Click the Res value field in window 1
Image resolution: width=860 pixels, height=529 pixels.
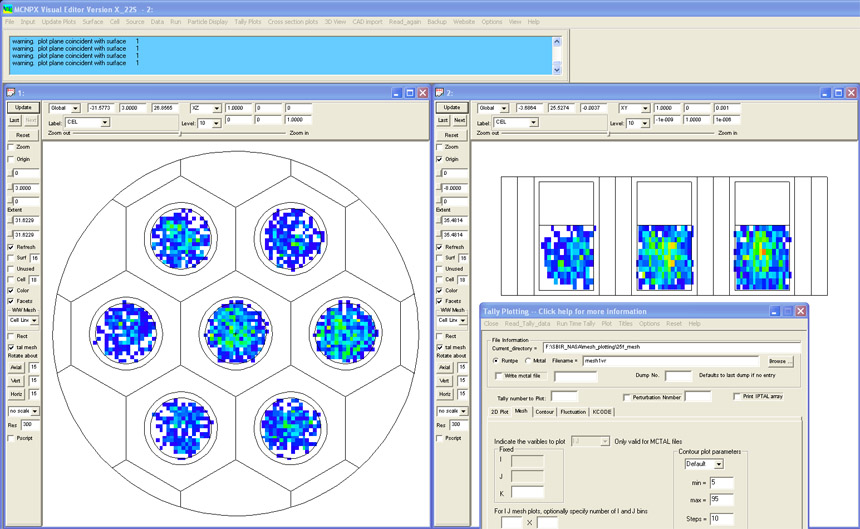[x=29, y=425]
